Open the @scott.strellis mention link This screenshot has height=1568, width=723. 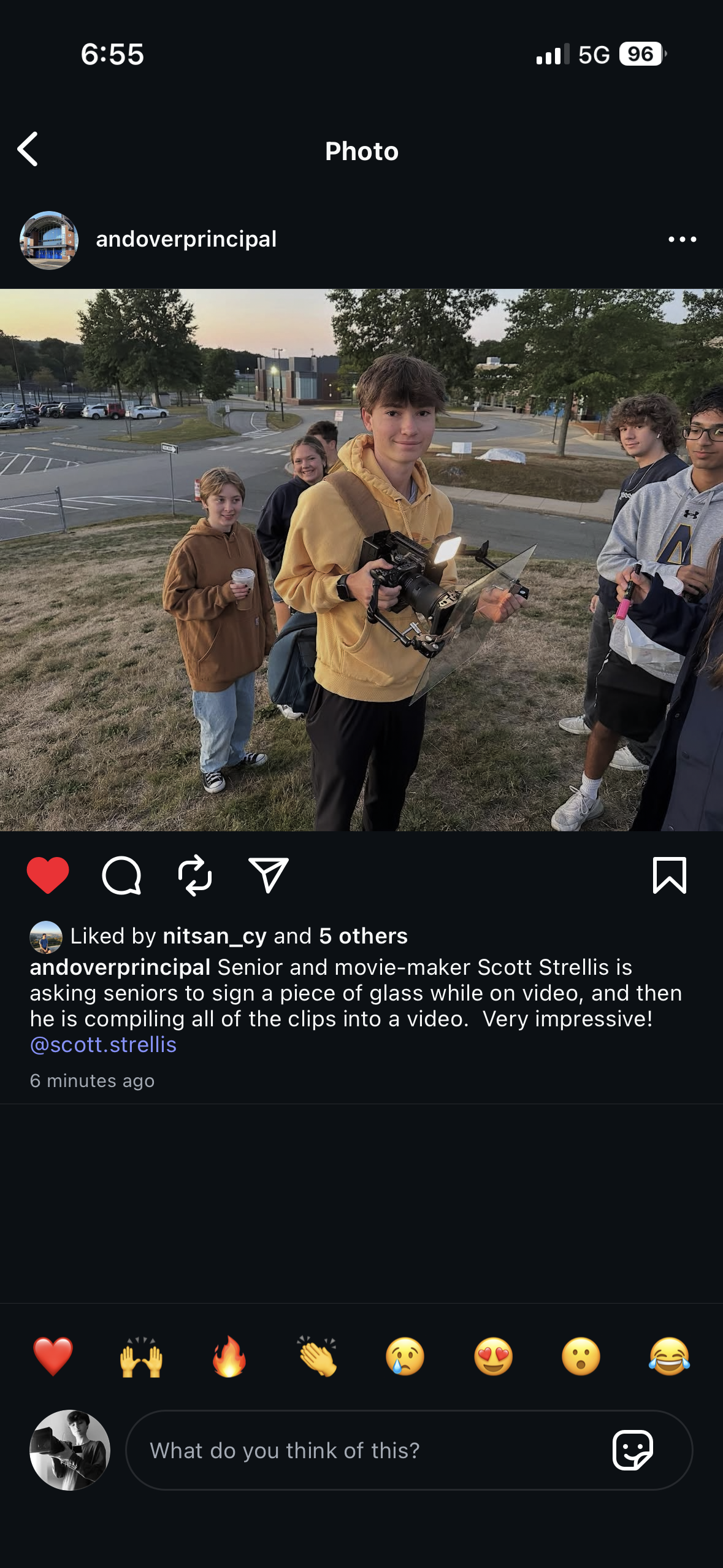click(x=103, y=1044)
